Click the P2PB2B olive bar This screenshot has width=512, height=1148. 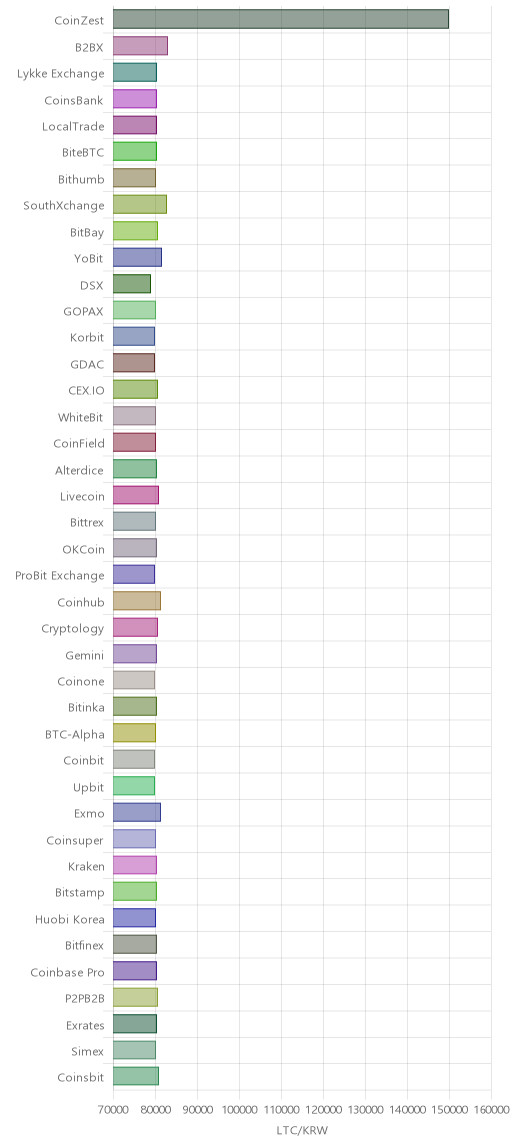tap(136, 999)
